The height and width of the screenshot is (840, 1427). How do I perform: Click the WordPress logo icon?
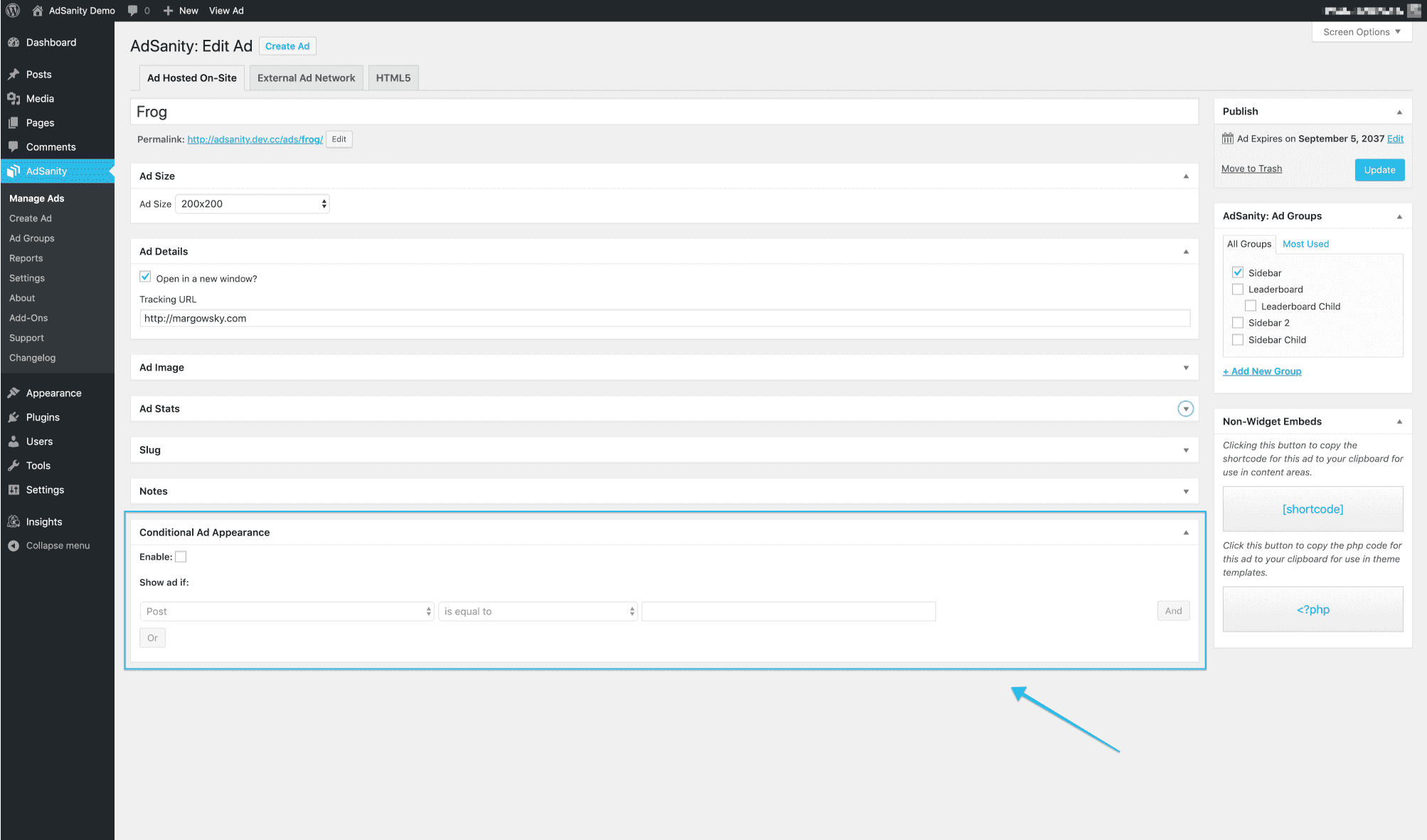[x=13, y=11]
